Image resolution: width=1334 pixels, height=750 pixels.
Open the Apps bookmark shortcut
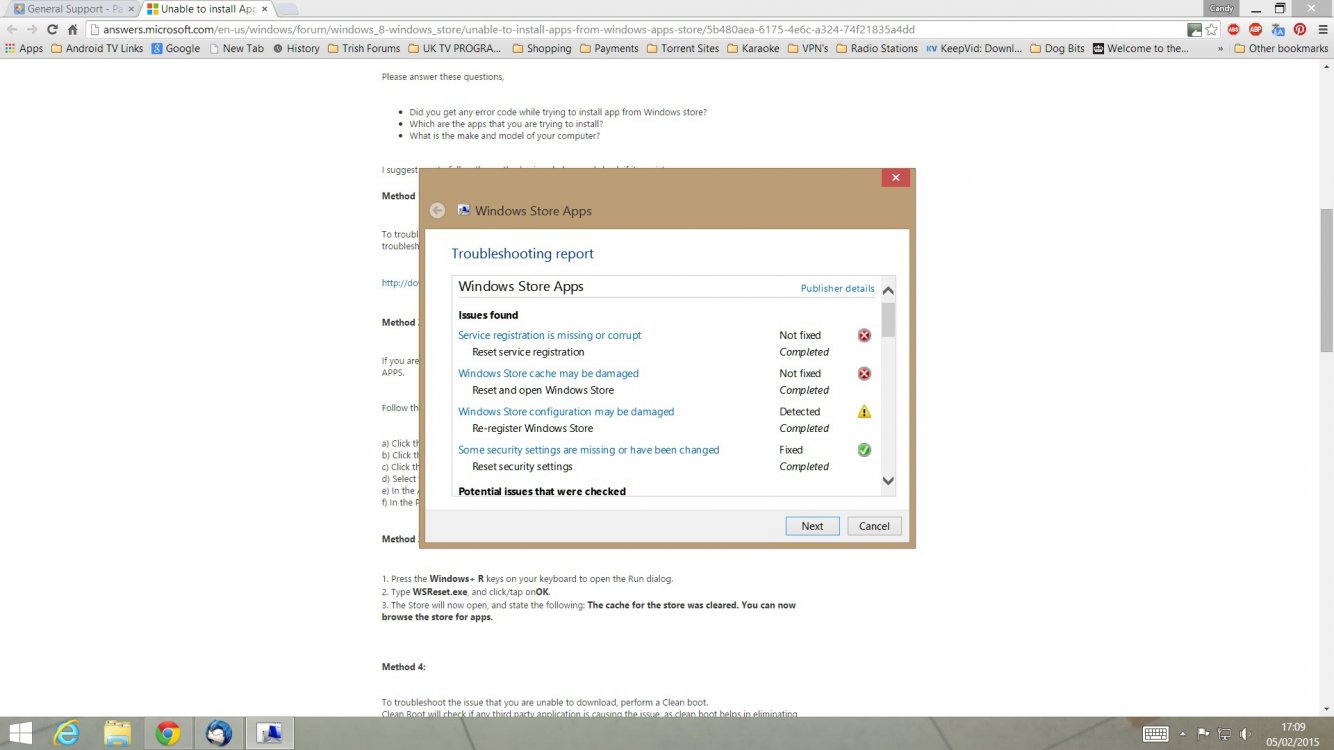pos(24,48)
